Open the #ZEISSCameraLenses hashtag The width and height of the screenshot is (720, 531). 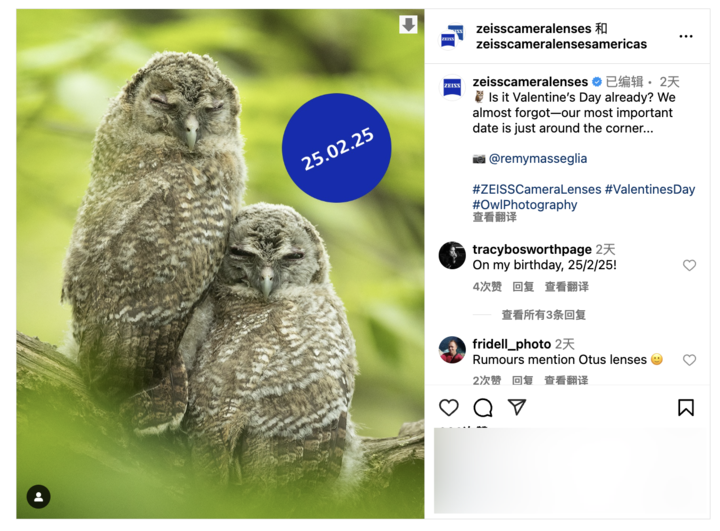(537, 189)
